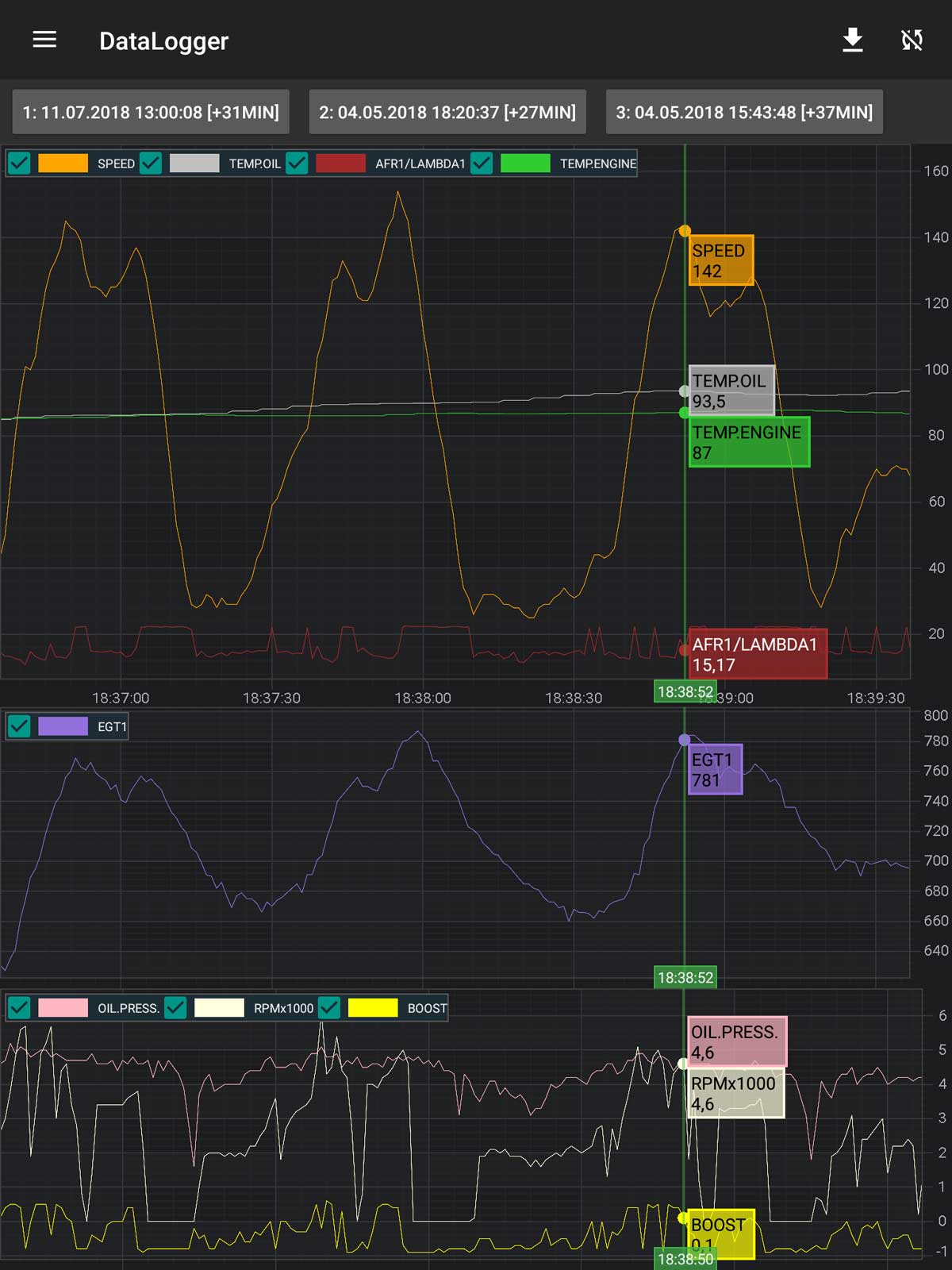Toggle the RPMx1000 series checkbox
Viewport: 952px width, 1270px height.
click(175, 1008)
